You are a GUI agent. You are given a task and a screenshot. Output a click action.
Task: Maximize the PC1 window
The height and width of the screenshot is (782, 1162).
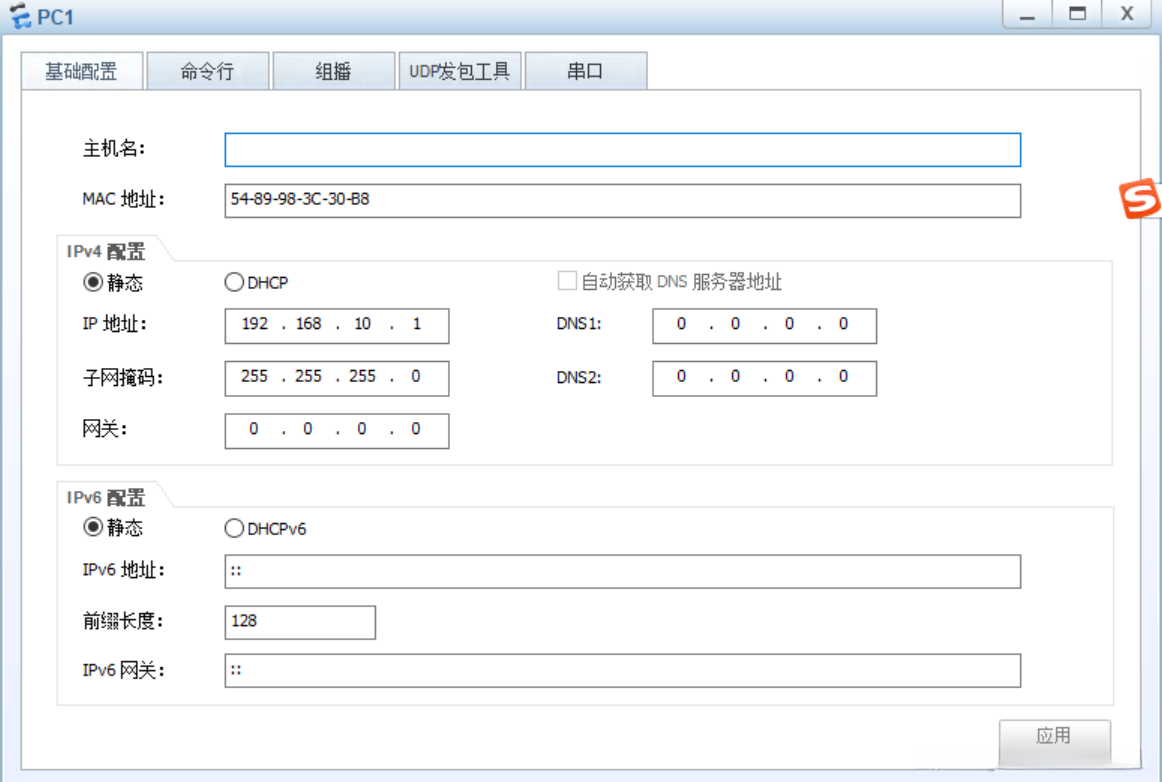[1078, 14]
